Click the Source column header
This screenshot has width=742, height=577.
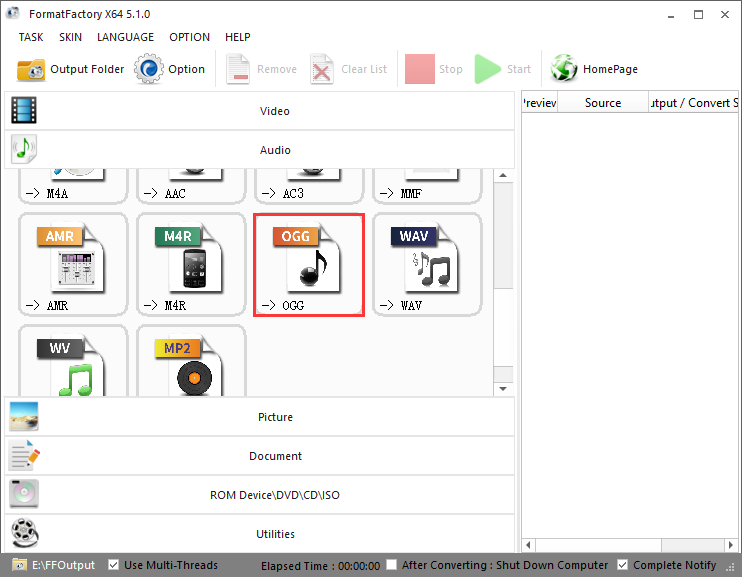(603, 103)
